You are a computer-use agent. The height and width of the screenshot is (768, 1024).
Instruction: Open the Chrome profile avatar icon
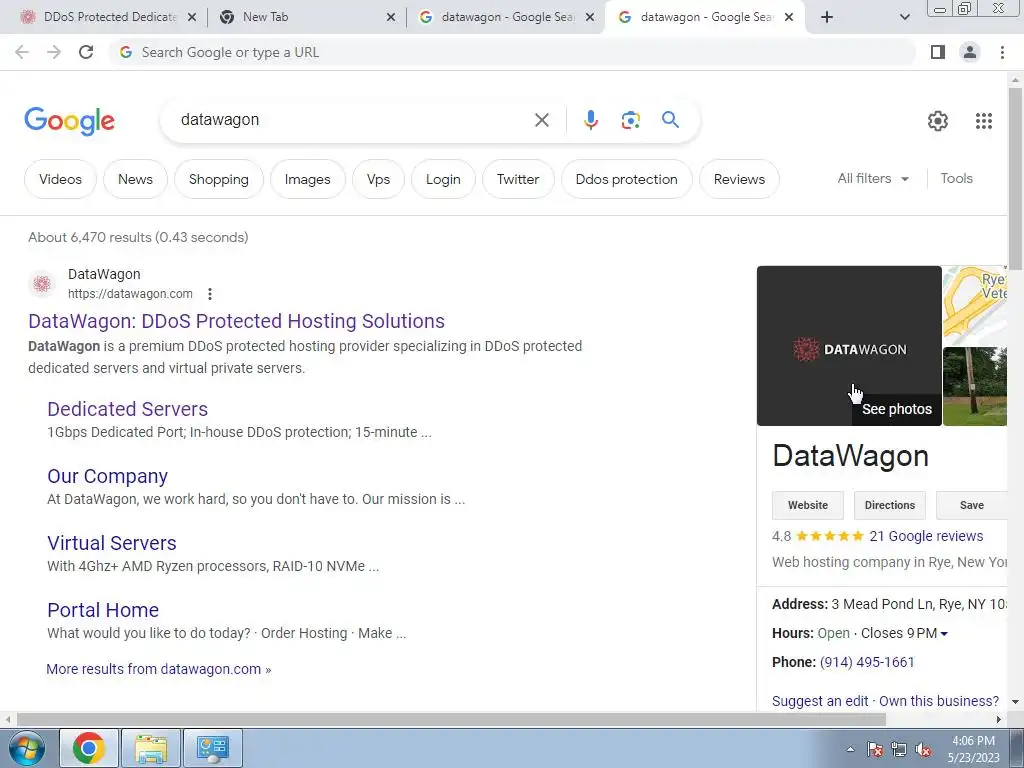pyautogui.click(x=970, y=52)
